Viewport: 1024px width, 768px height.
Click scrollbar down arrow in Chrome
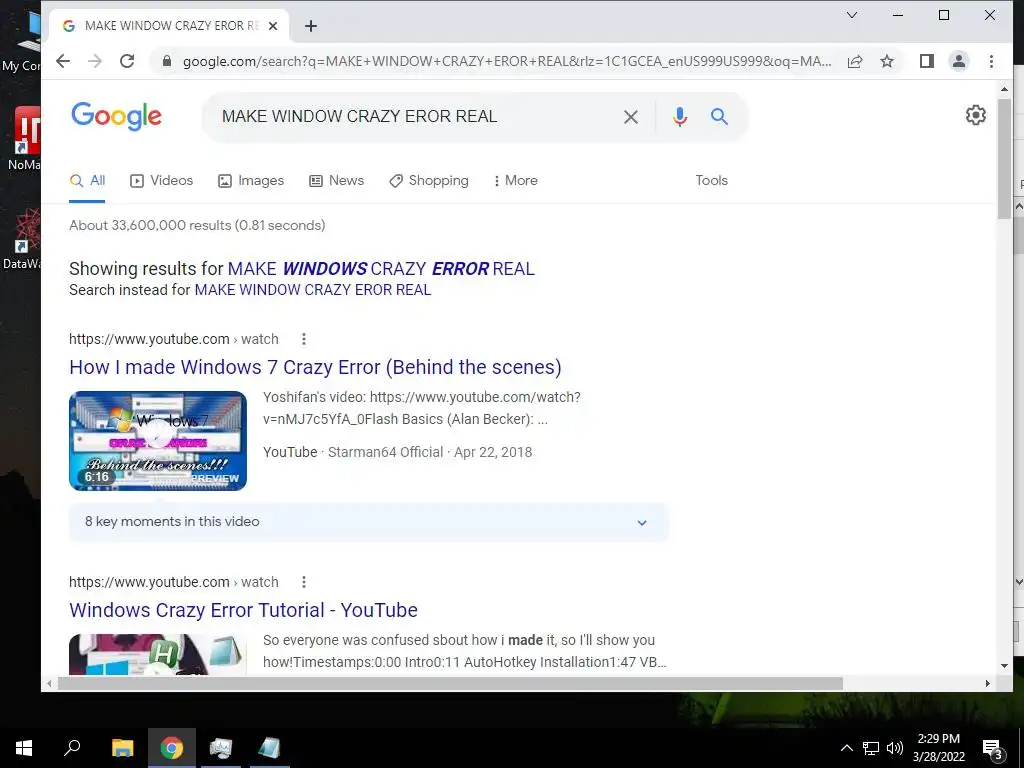[x=1004, y=665]
